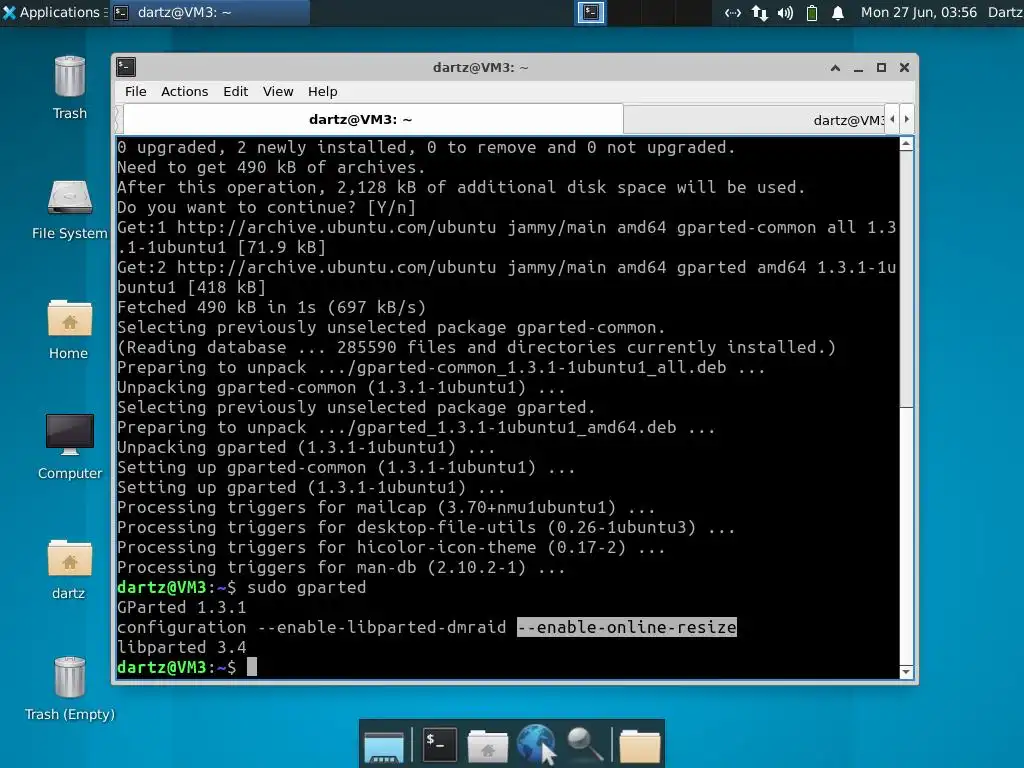The width and height of the screenshot is (1024, 768).
Task: Click the '--enable-libparted-dmraid' text
Action: pos(381,627)
